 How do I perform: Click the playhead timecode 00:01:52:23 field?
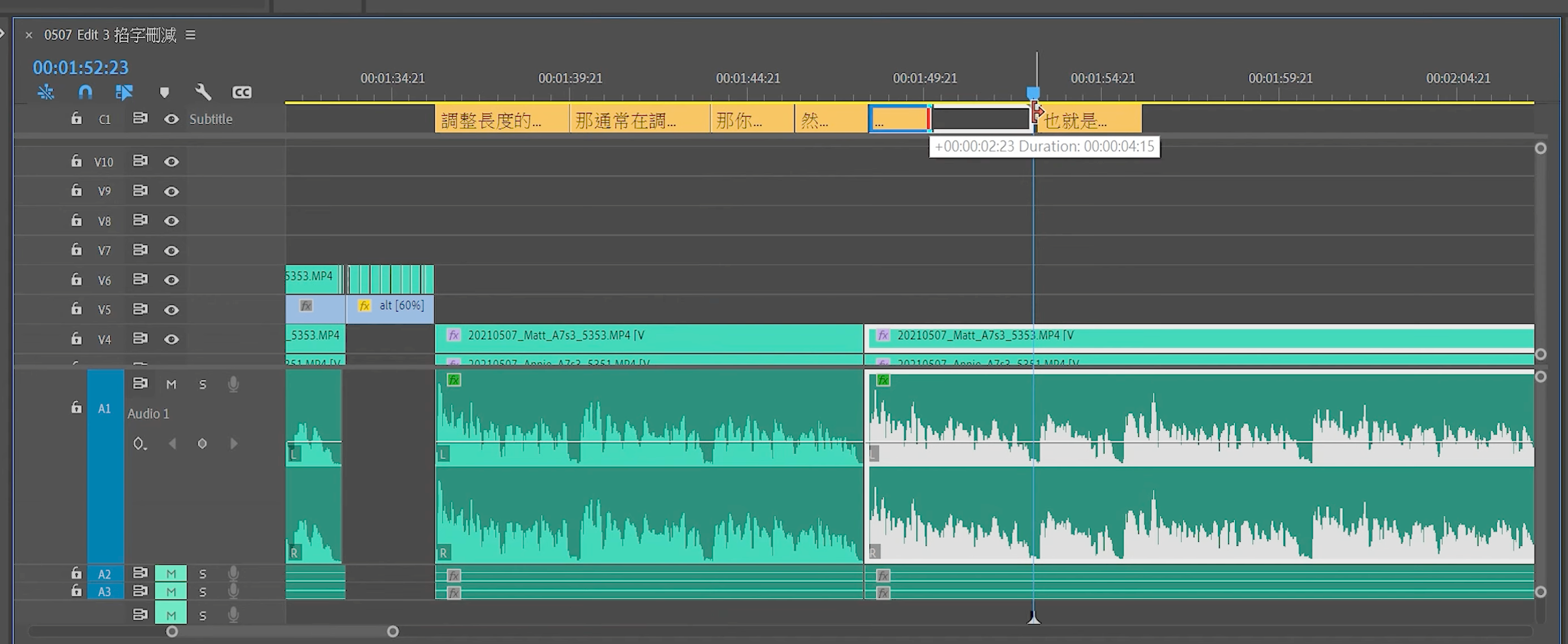click(x=80, y=68)
